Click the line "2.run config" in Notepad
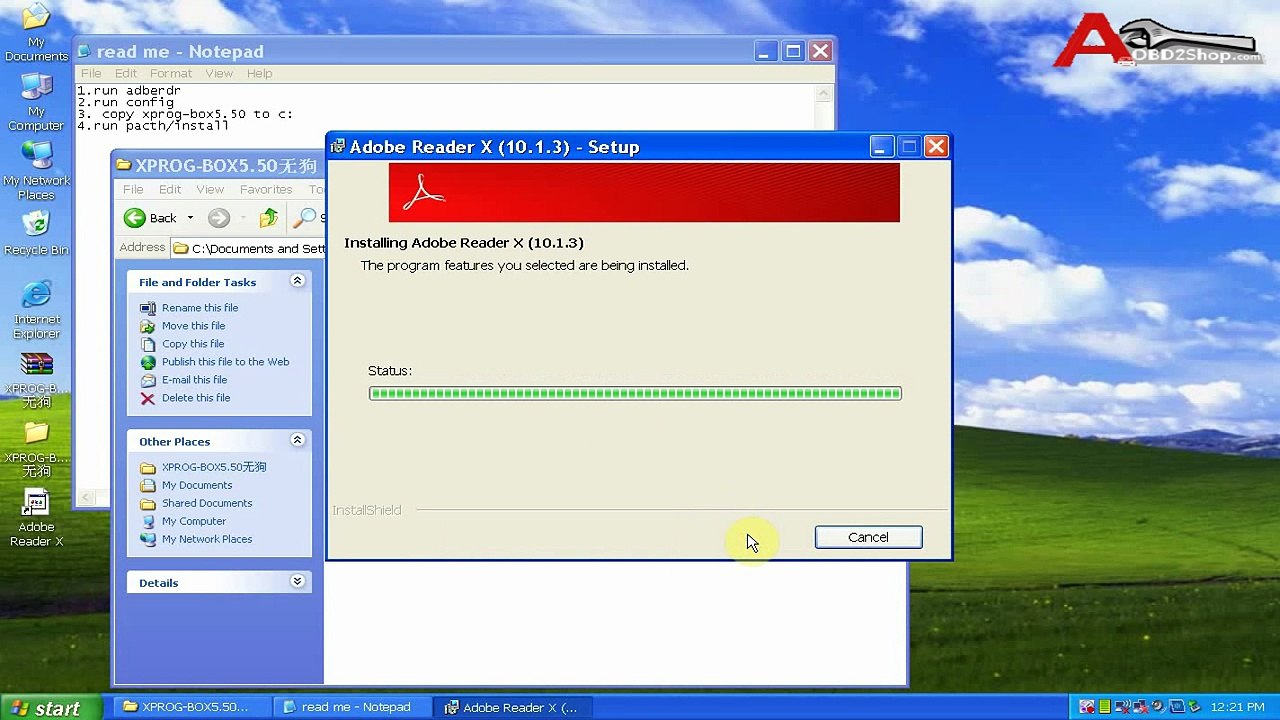 [x=125, y=102]
